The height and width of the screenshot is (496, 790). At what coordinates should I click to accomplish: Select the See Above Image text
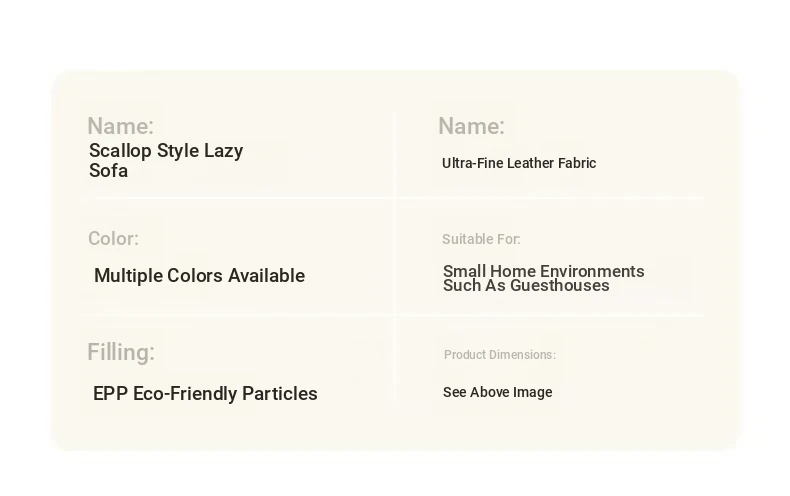(x=498, y=392)
